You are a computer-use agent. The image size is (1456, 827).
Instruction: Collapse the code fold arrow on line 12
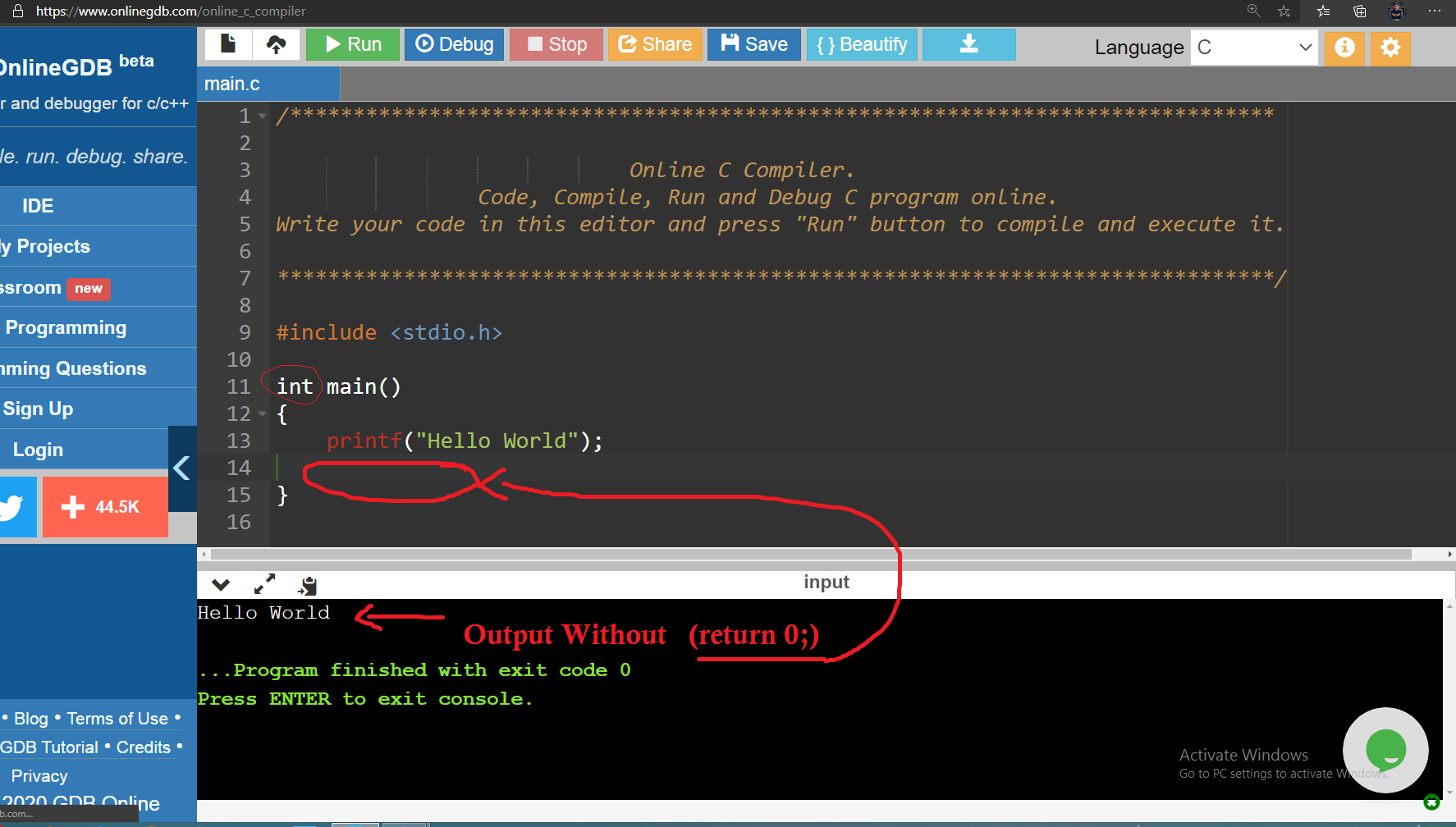(262, 414)
